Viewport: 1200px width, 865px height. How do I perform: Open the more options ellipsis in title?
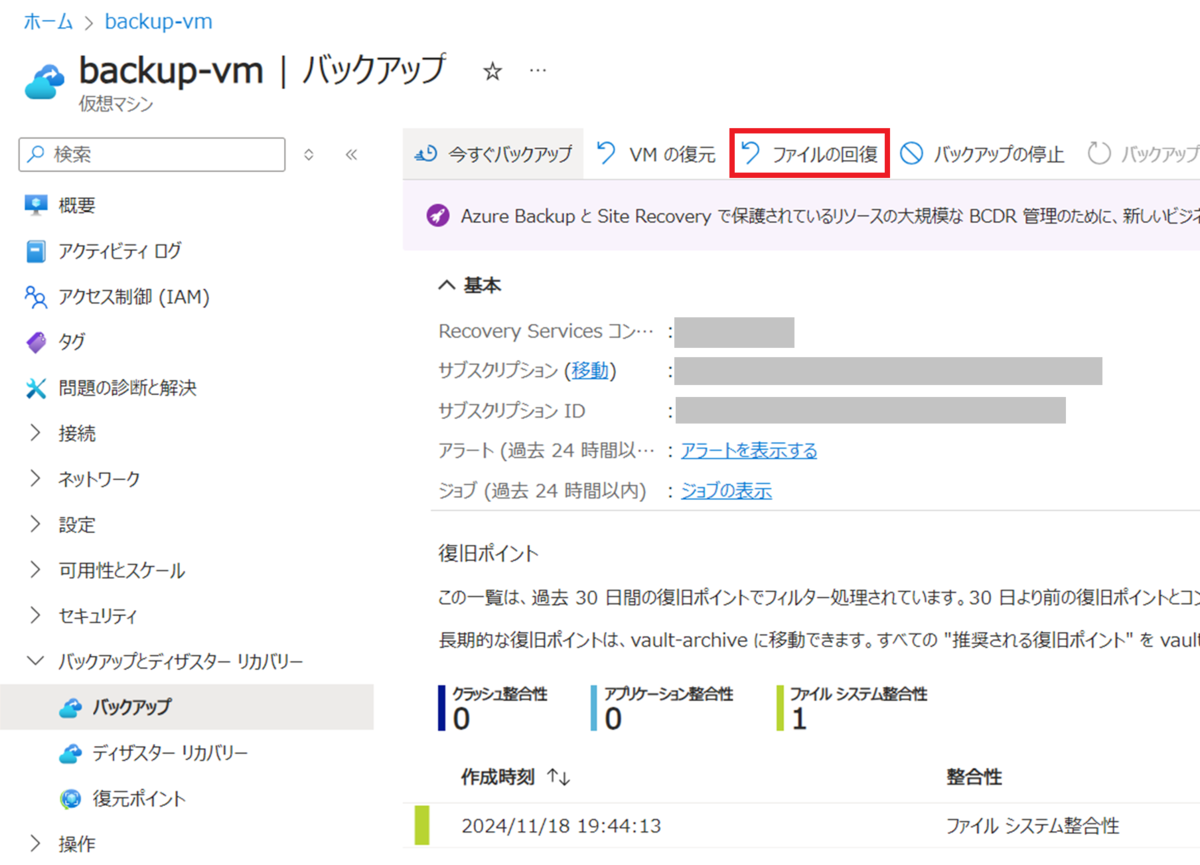click(x=538, y=71)
